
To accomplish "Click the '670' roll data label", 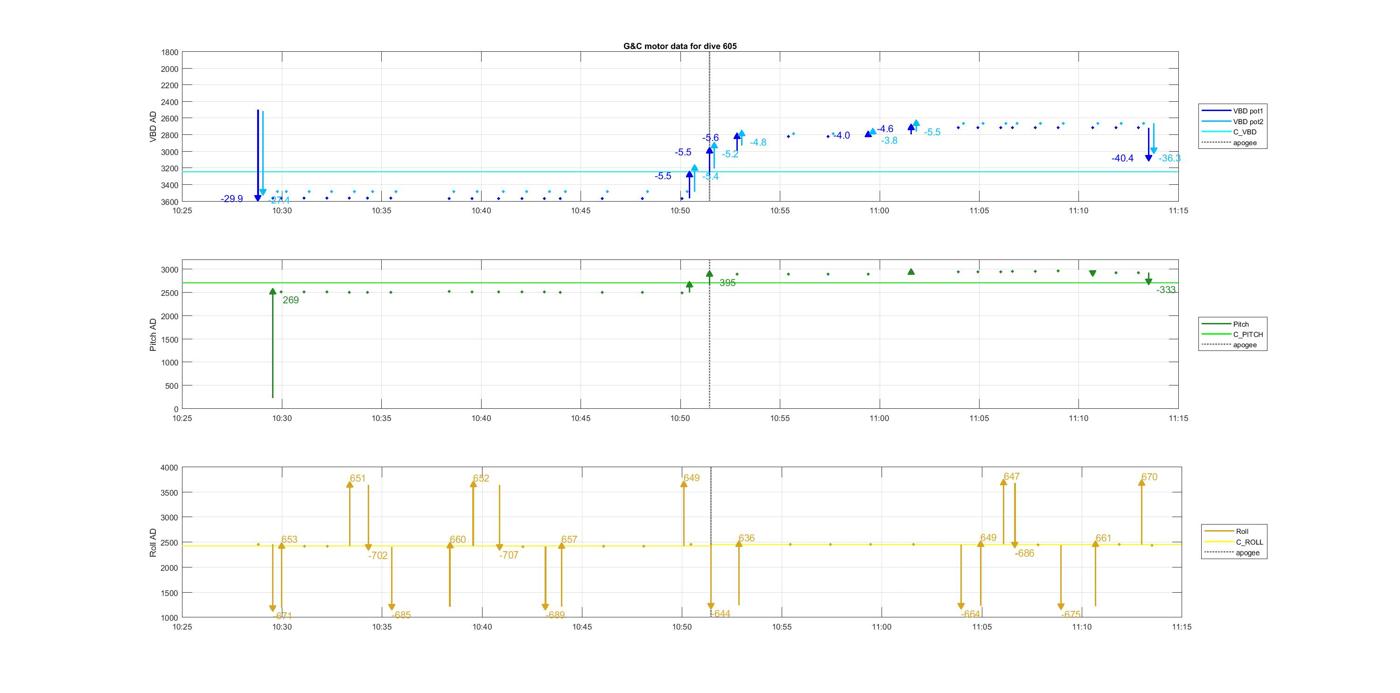I will pyautogui.click(x=1149, y=477).
